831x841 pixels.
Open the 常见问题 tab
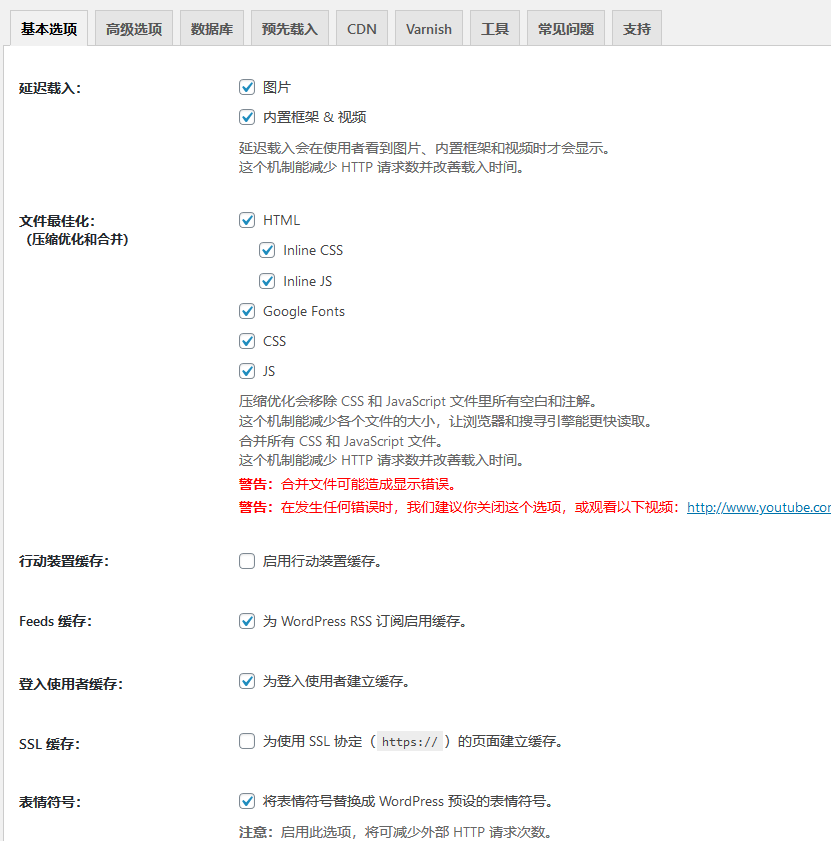[x=565, y=29]
